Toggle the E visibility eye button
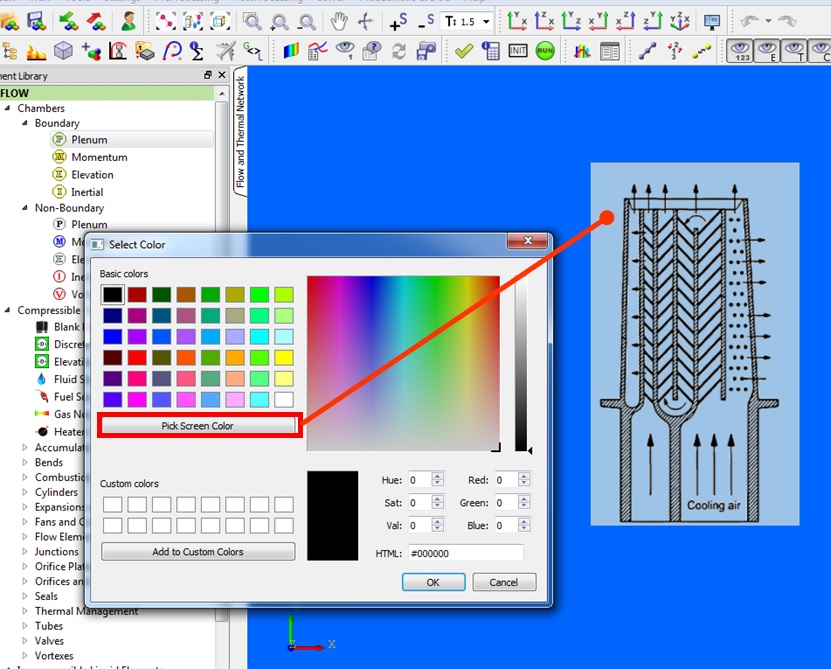The height and width of the screenshot is (669, 831). [x=768, y=51]
